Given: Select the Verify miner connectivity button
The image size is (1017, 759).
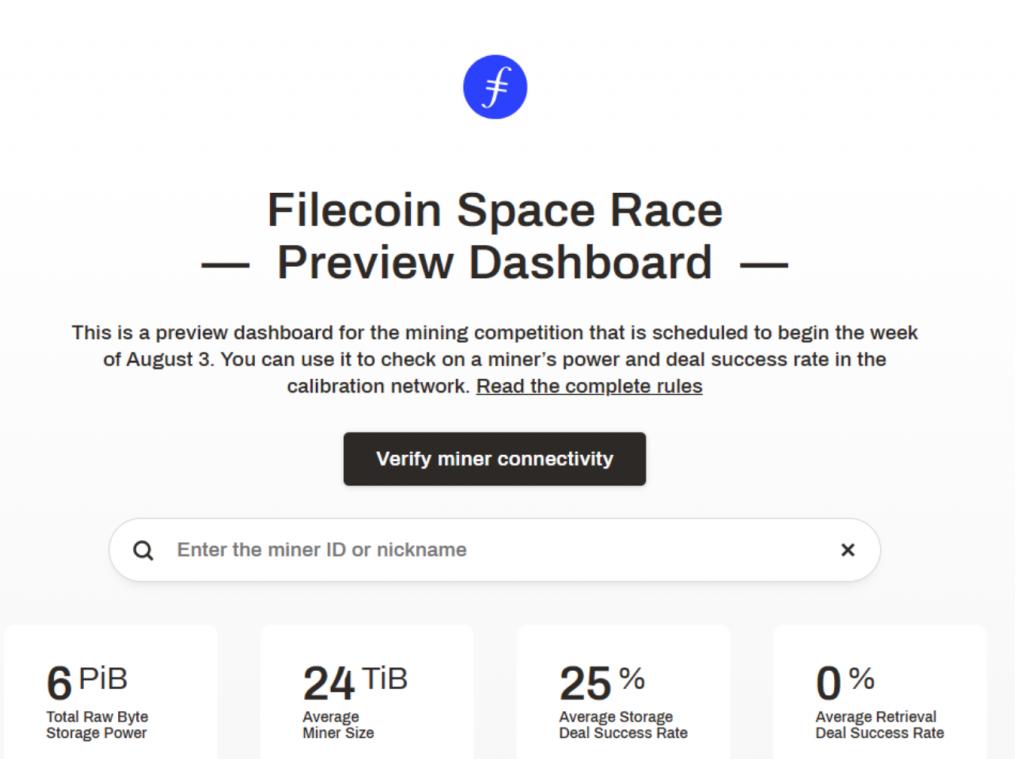Looking at the screenshot, I should tap(494, 459).
